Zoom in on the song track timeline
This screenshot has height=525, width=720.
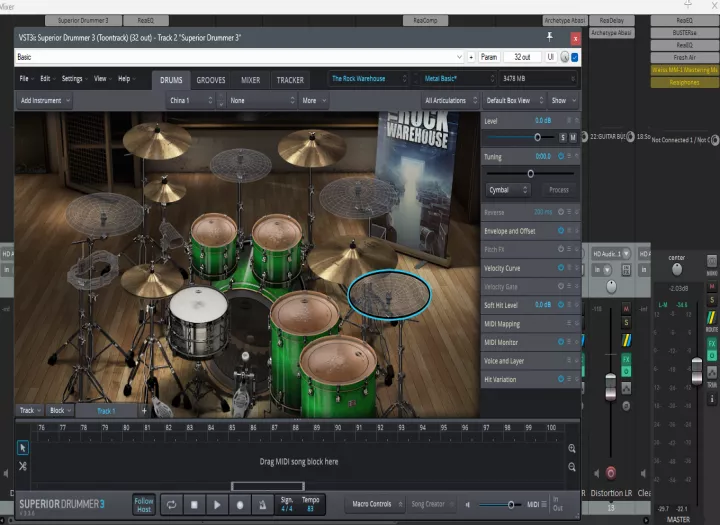click(572, 448)
